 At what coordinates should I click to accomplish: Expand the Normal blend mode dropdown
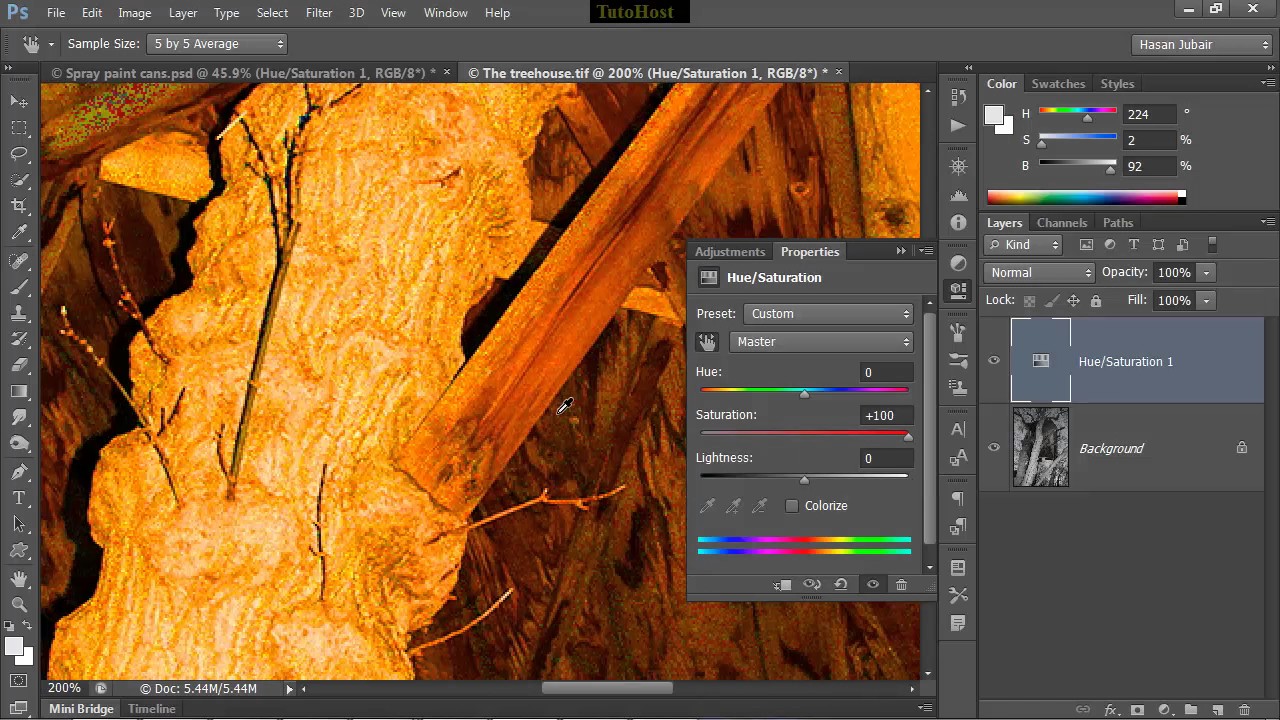click(1040, 273)
